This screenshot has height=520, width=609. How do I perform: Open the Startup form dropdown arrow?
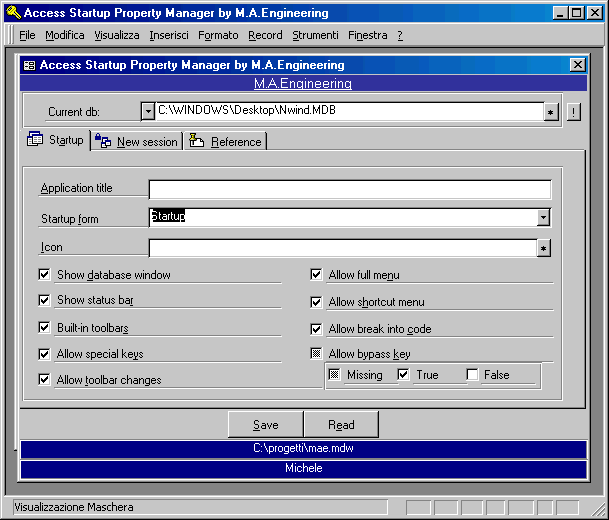pos(544,217)
